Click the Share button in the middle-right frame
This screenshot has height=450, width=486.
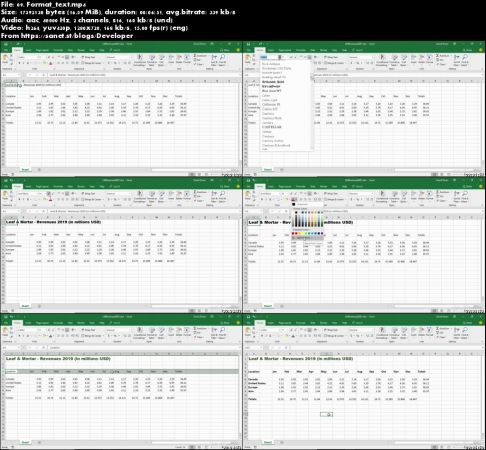469,187
